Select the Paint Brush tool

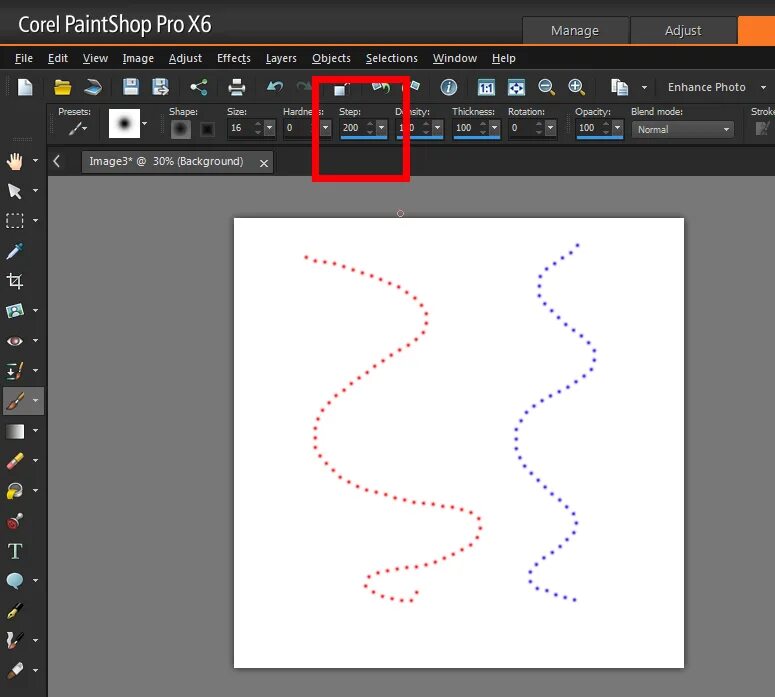tap(14, 401)
